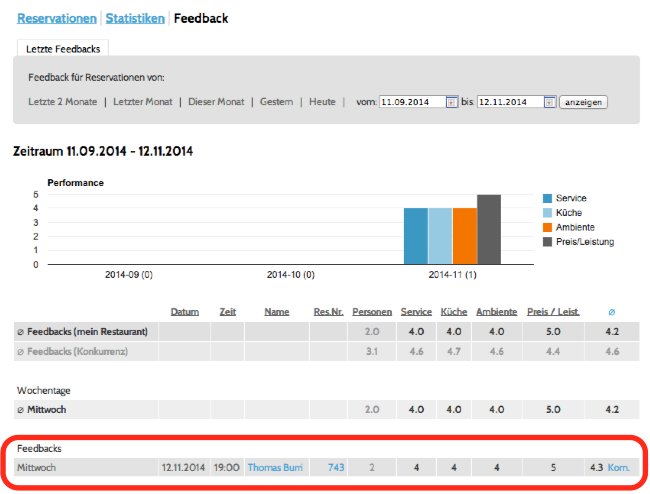Click the Küche legend color swatch
This screenshot has width=650, height=494.
click(x=547, y=213)
